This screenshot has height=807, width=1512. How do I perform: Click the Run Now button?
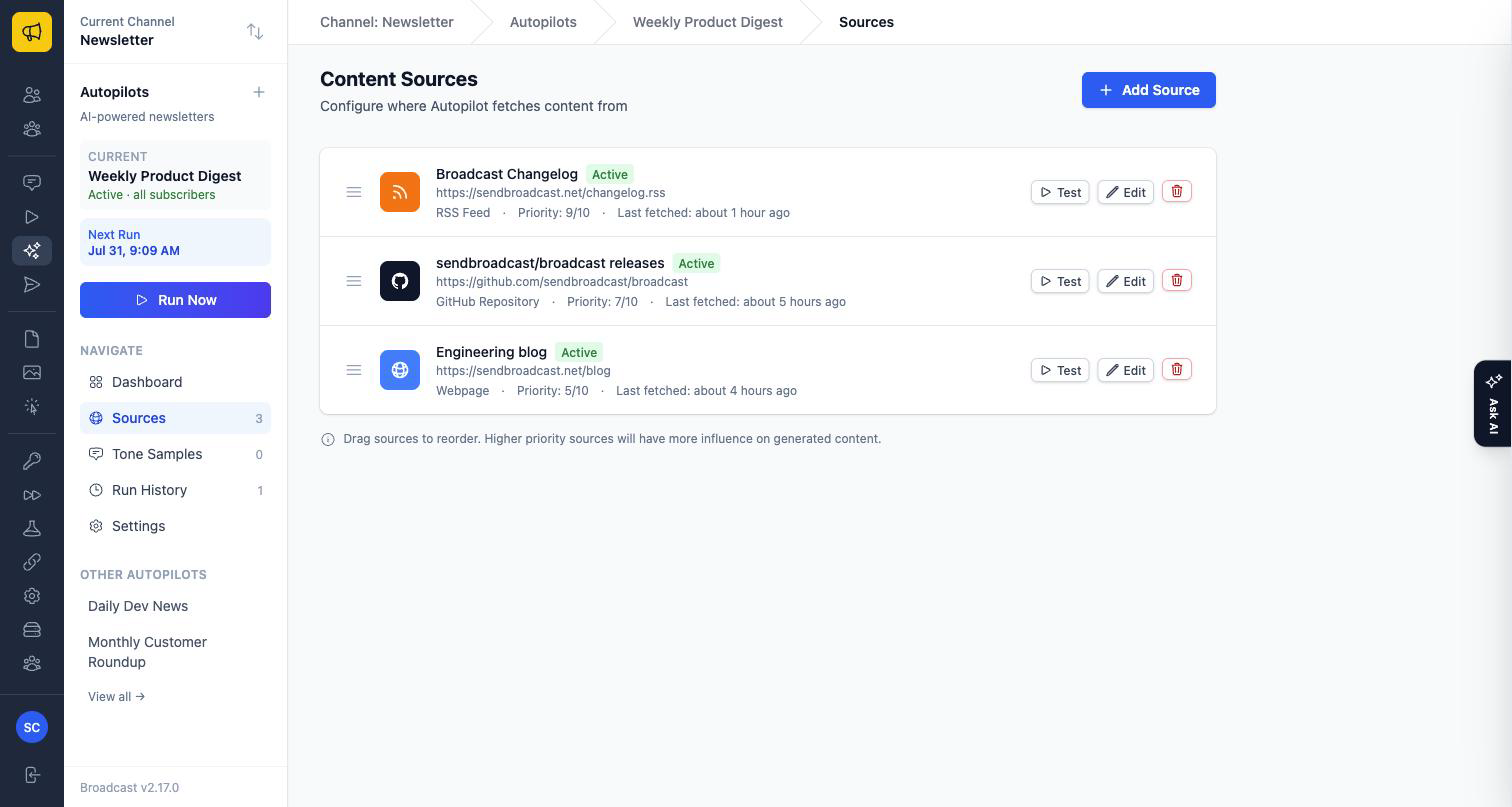click(175, 300)
